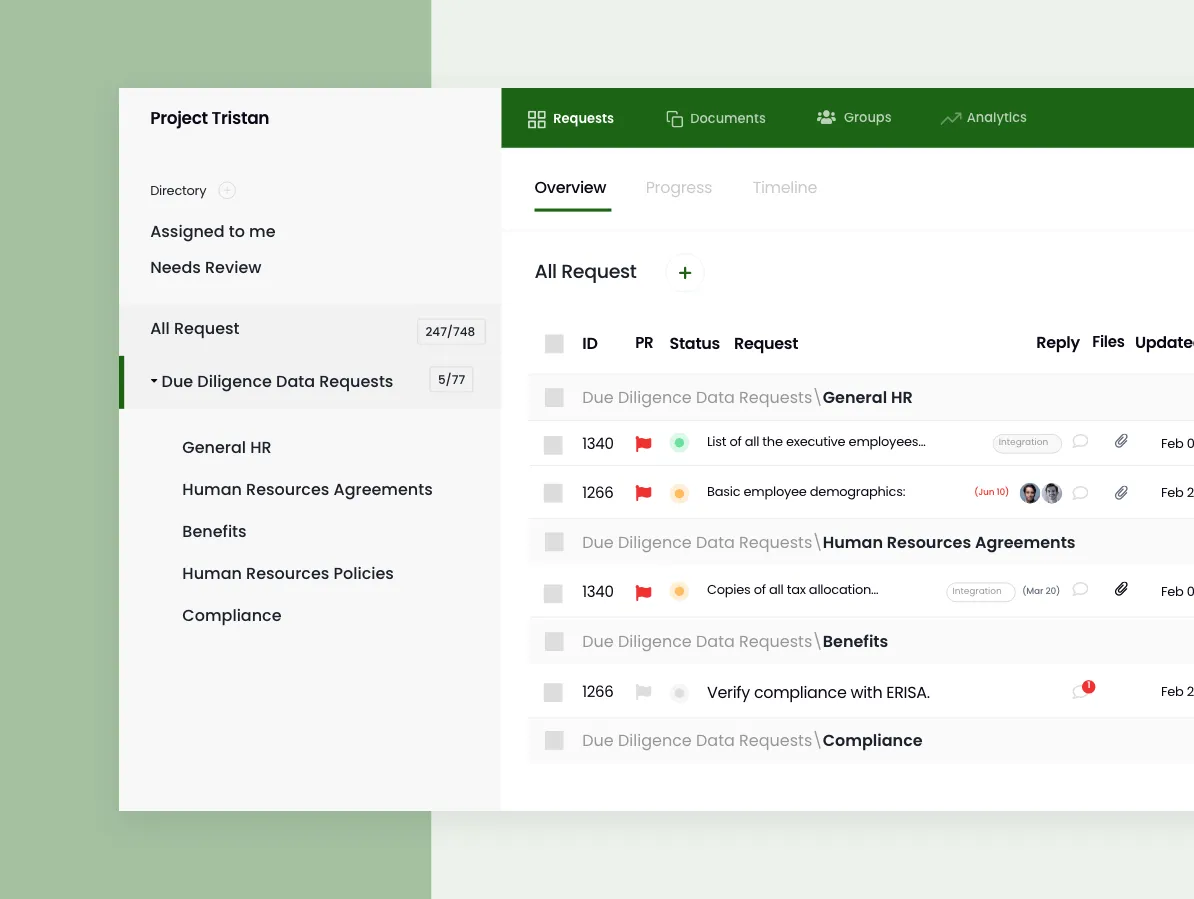Open attachment paperclip on List of executive employees row
Image resolution: width=1194 pixels, height=899 pixels.
[x=1121, y=442]
